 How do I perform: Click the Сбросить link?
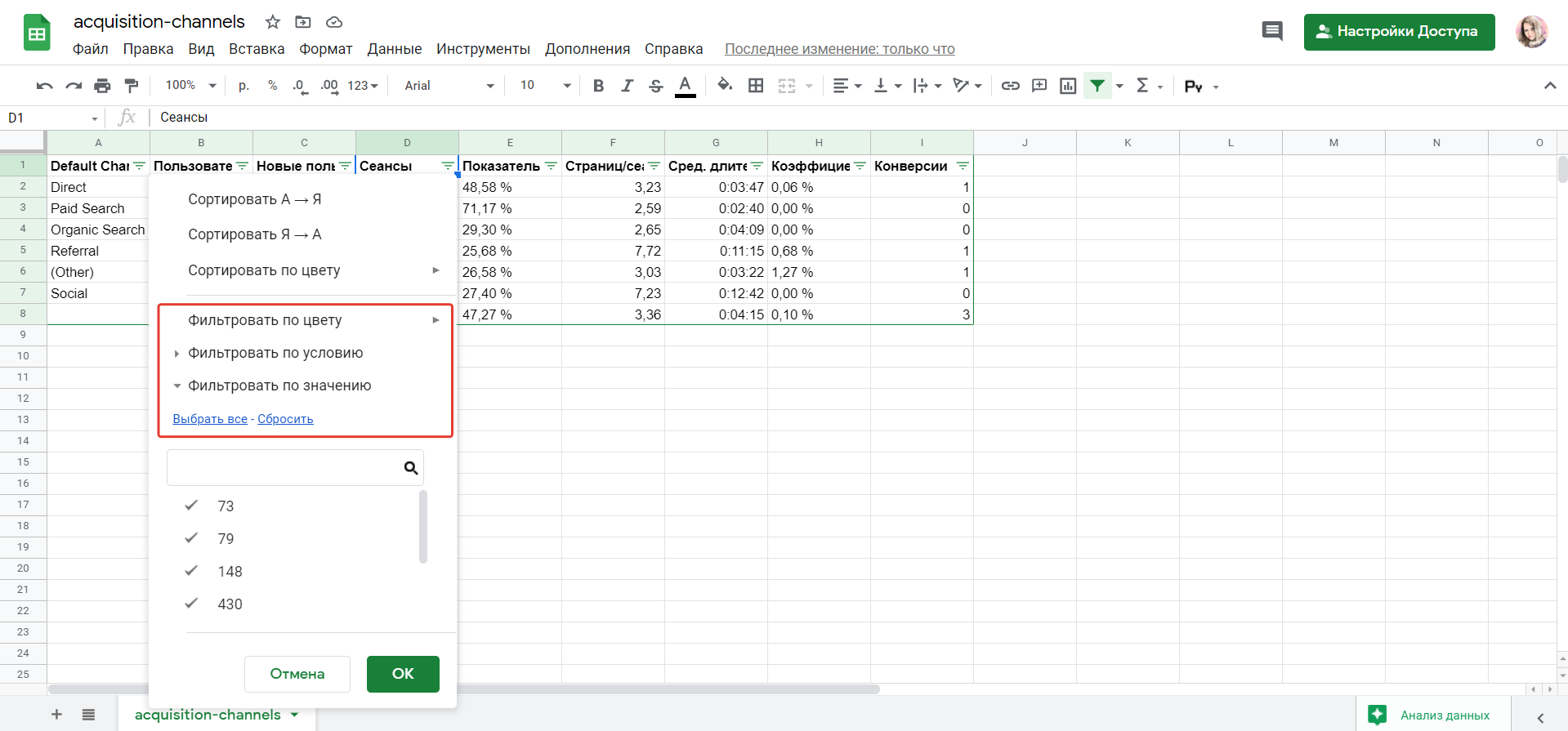pyautogui.click(x=285, y=419)
